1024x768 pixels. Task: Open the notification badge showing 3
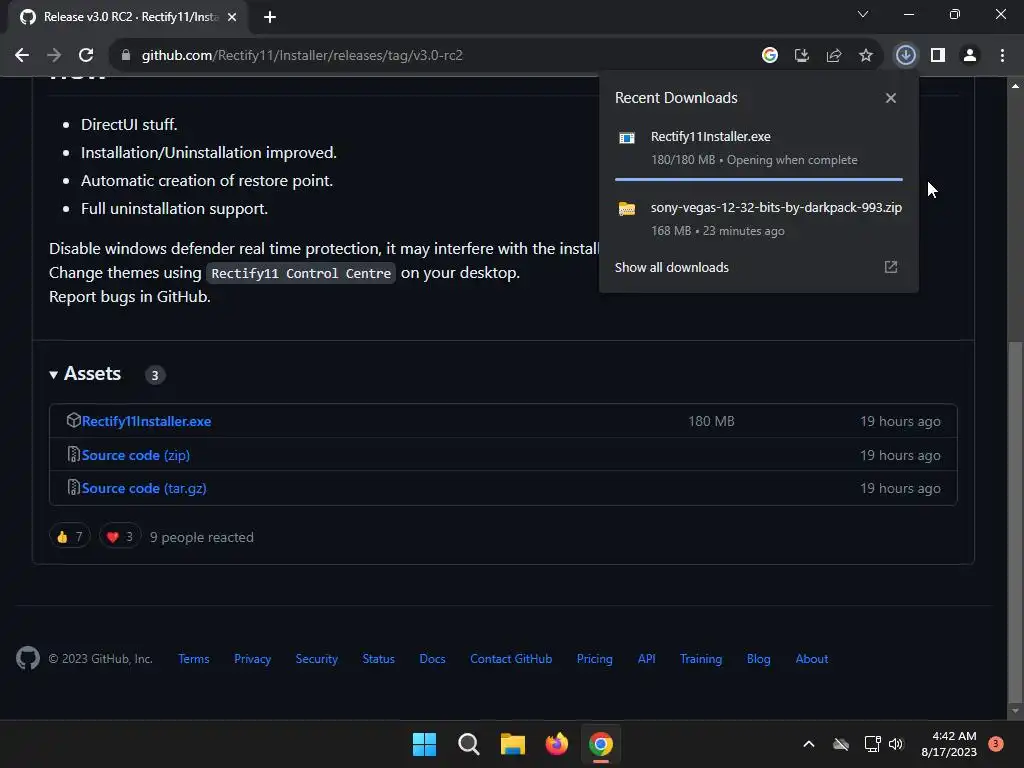point(995,743)
